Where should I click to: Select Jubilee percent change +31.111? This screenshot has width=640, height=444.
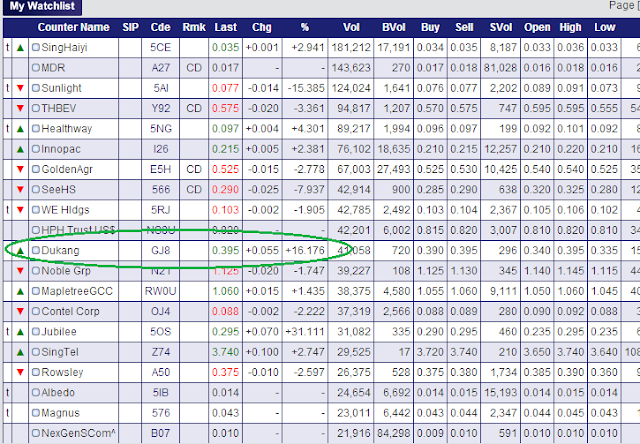[x=304, y=332]
